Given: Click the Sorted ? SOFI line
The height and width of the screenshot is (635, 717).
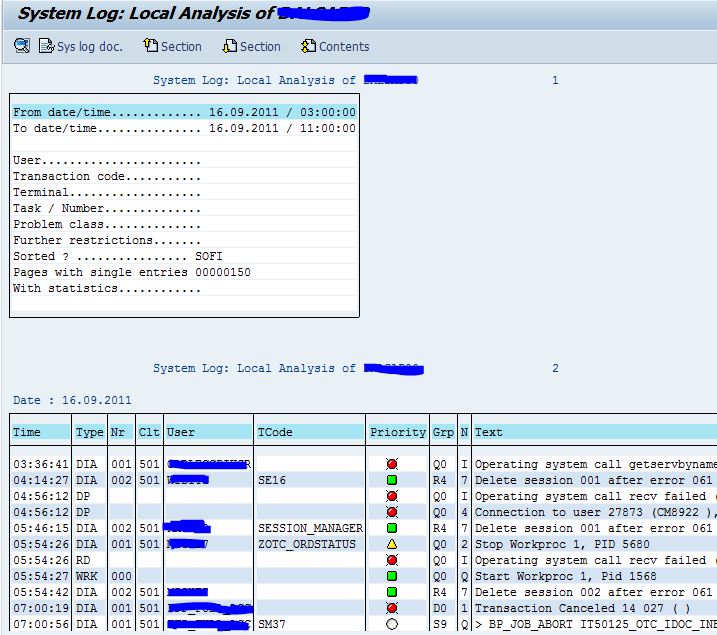Looking at the screenshot, I should (184, 256).
